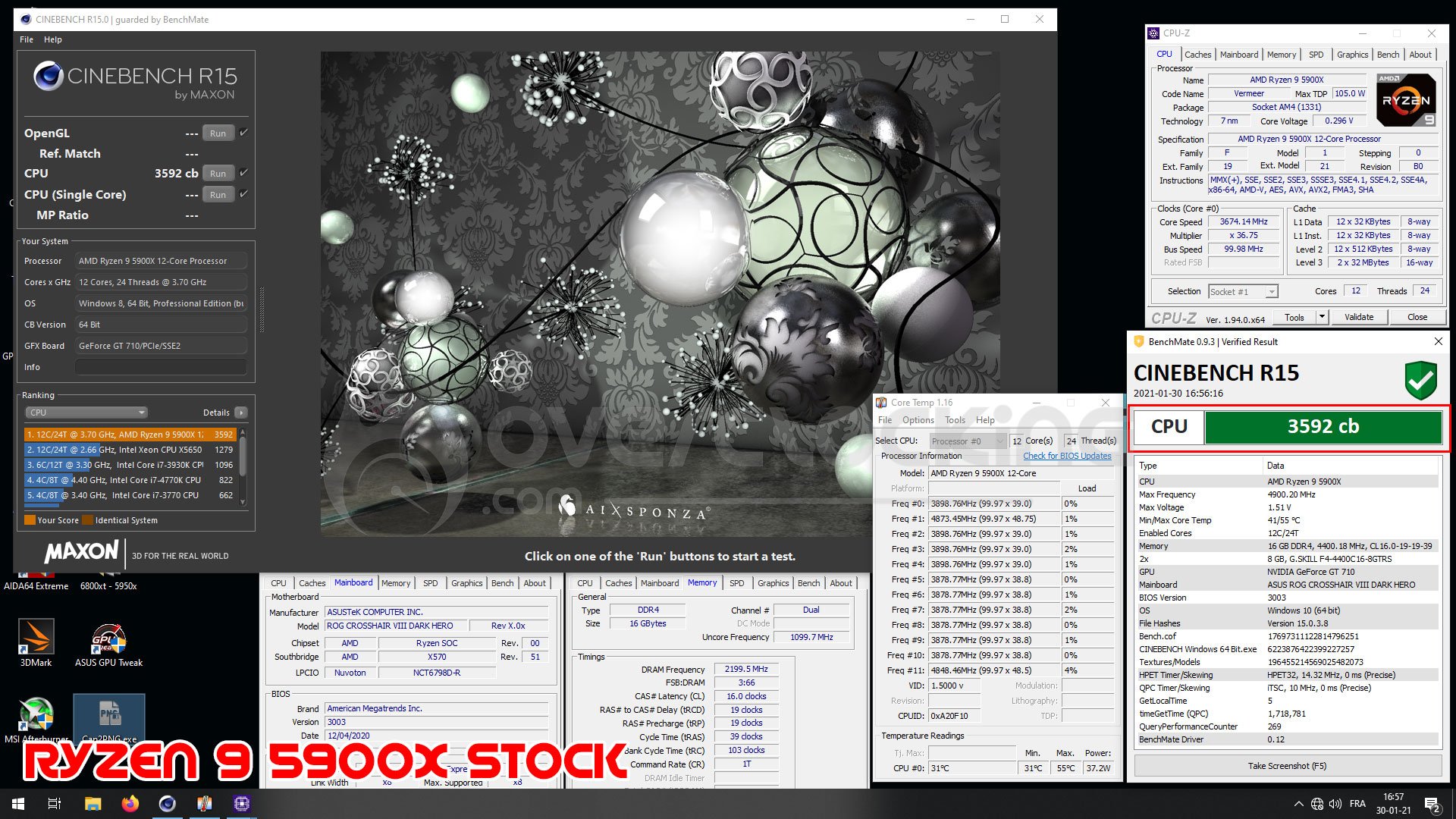Toggle the CPU test checkbox
The height and width of the screenshot is (819, 1456).
(243, 173)
